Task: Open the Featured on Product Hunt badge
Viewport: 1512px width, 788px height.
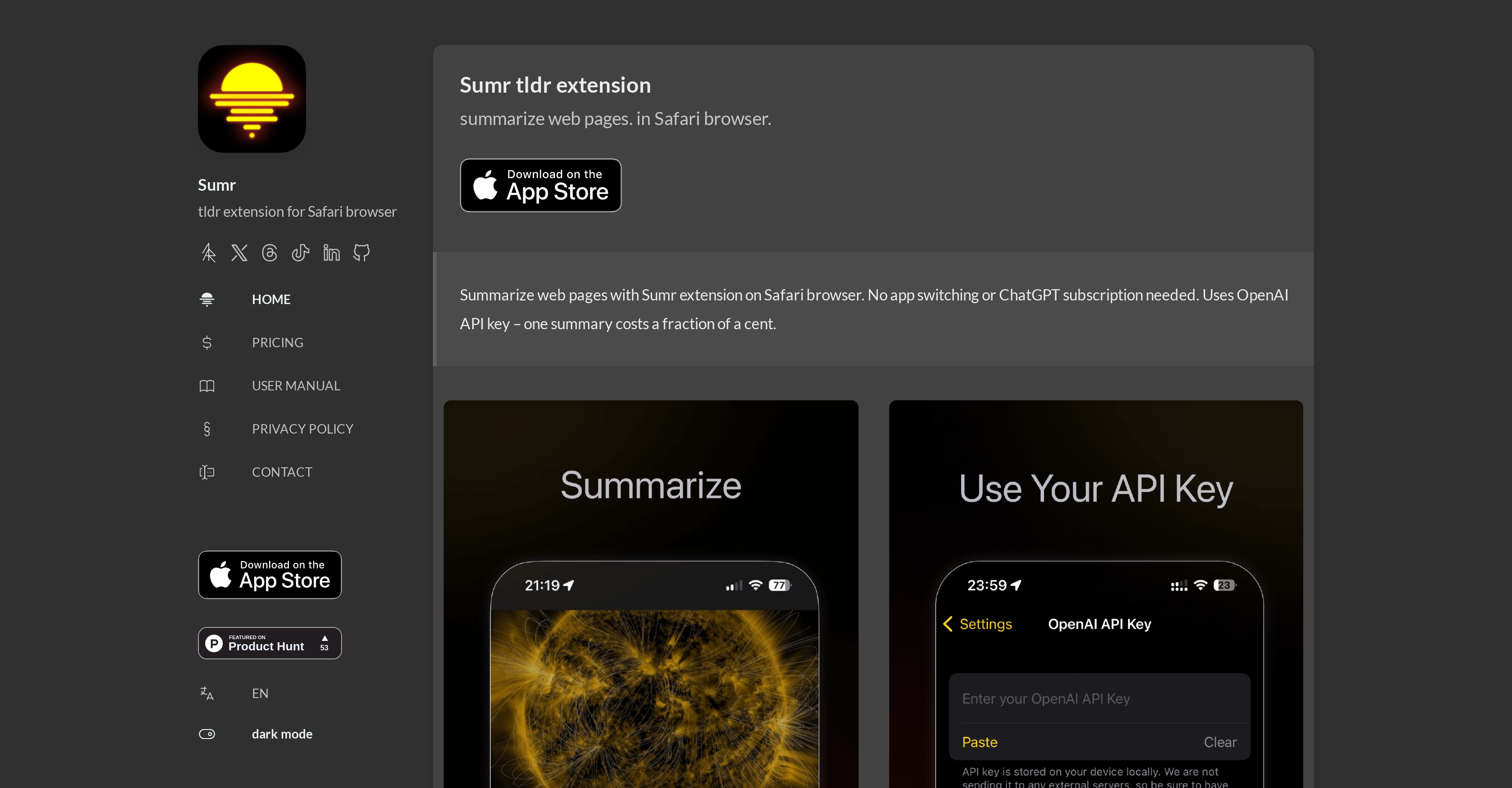Action: coord(270,644)
